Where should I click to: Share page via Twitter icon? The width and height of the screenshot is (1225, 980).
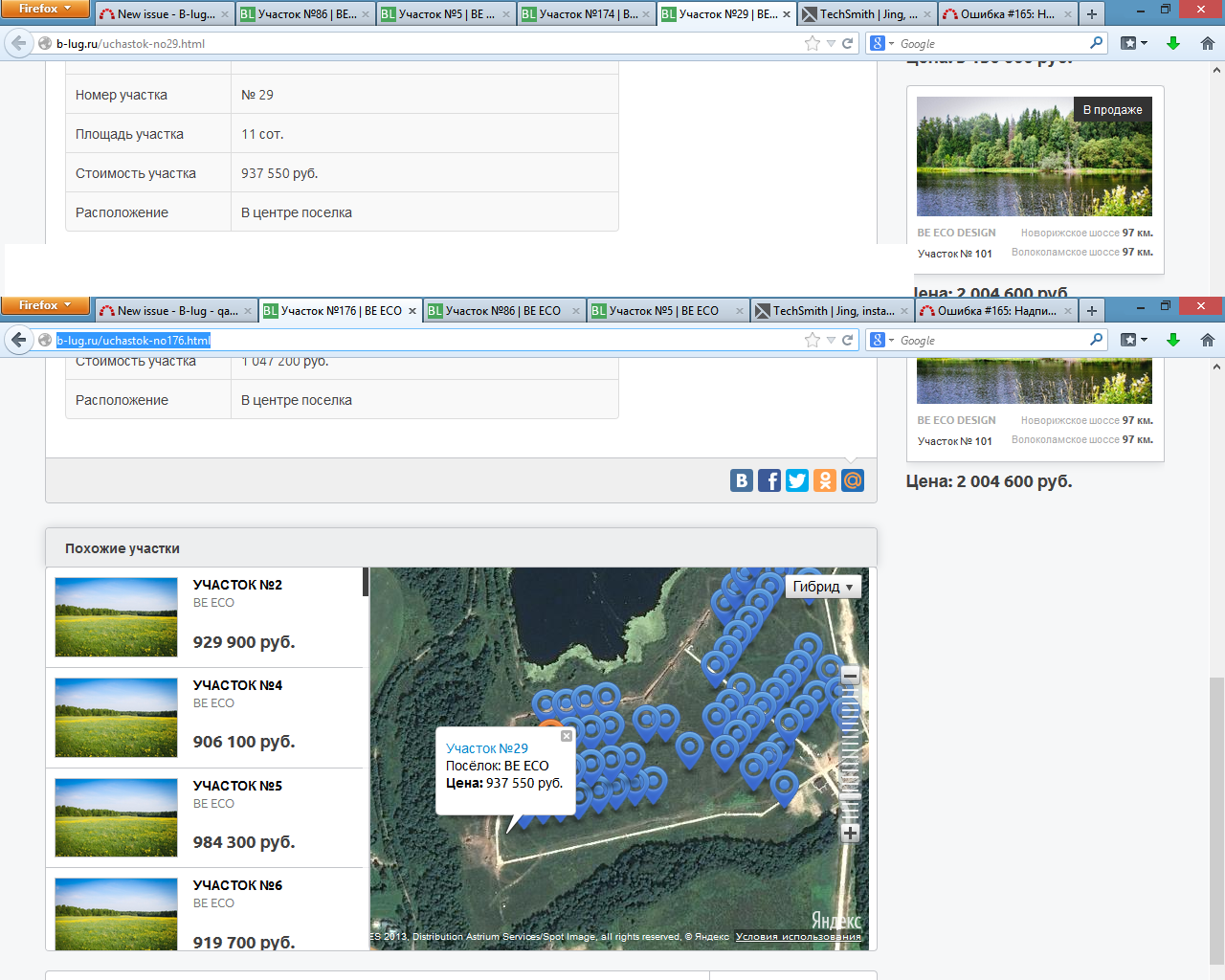(x=797, y=480)
